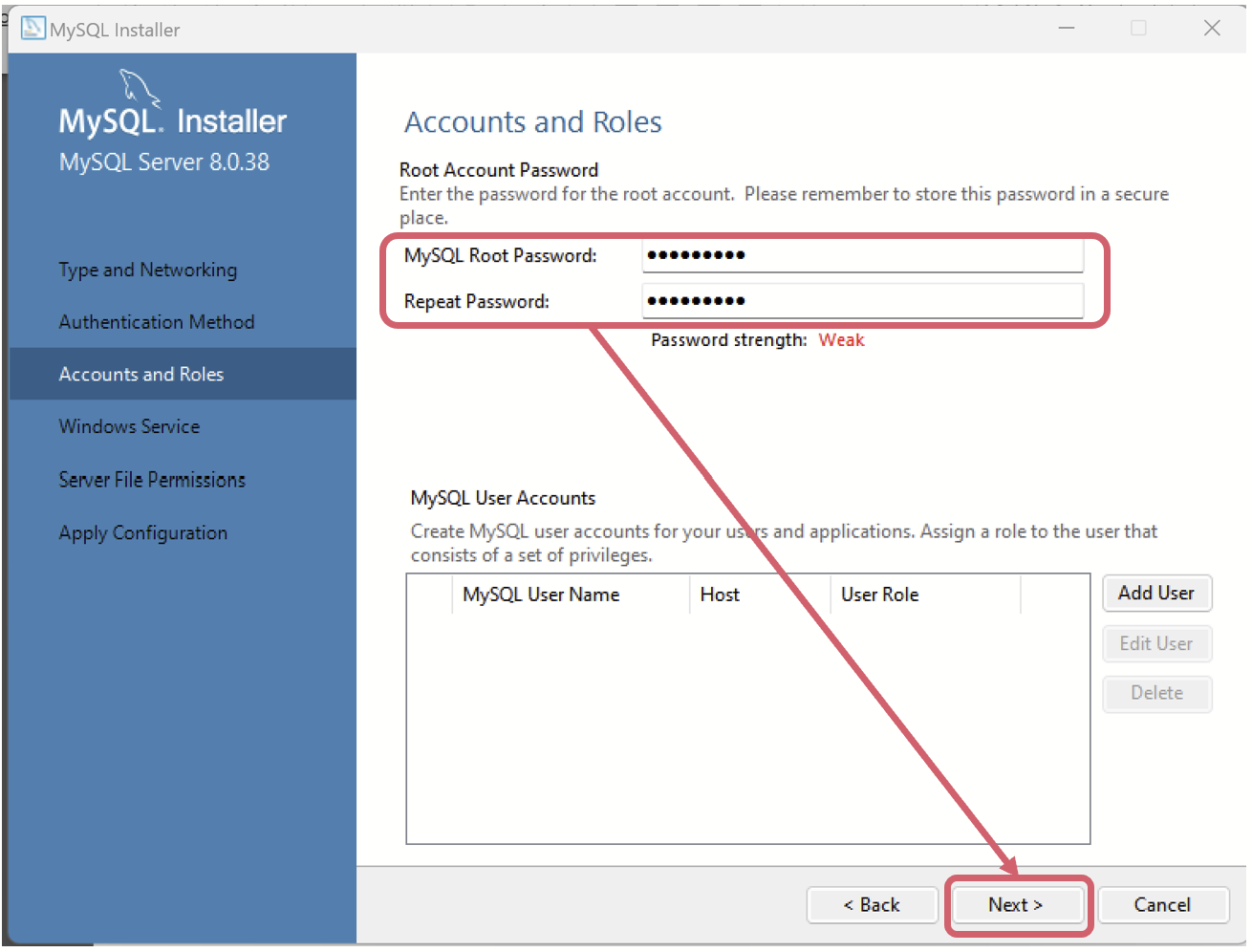This screenshot has height=952, width=1252.
Task: Go to Type and Networking step
Action: (148, 270)
